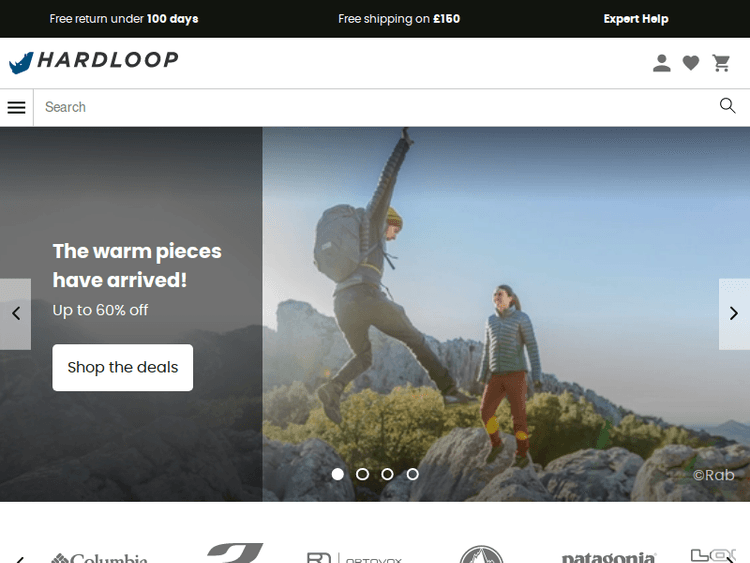Click the Expert Help link
Image resolution: width=750 pixels, height=563 pixels.
tap(636, 19)
